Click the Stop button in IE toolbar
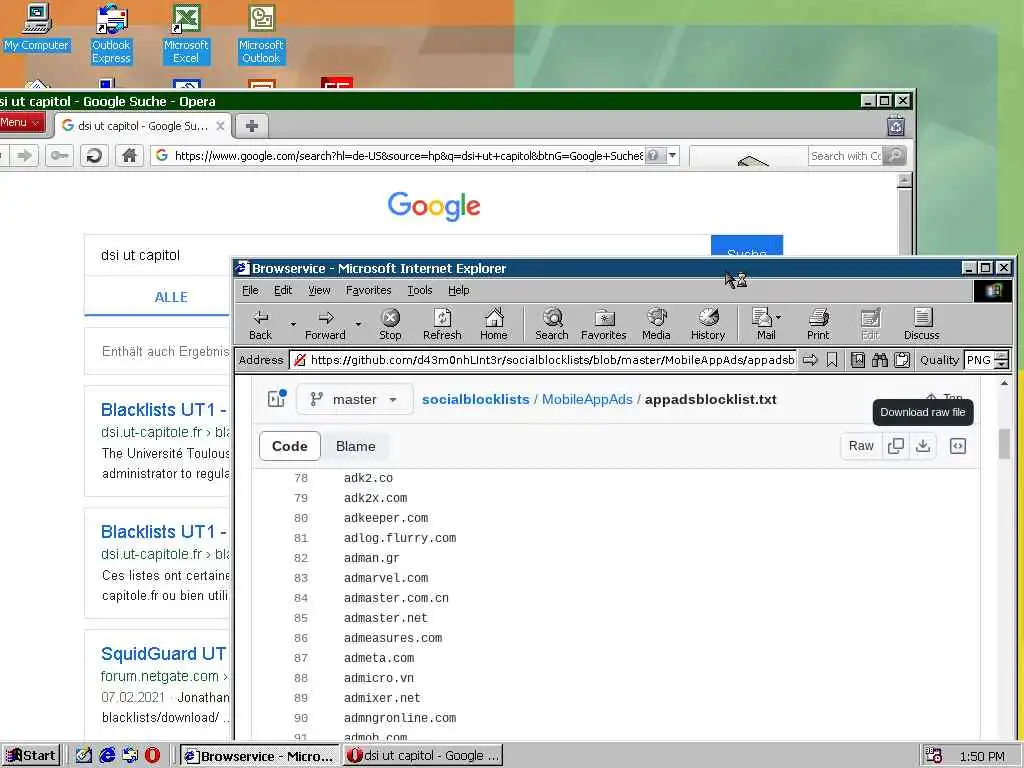The image size is (1024, 768). pos(390,325)
